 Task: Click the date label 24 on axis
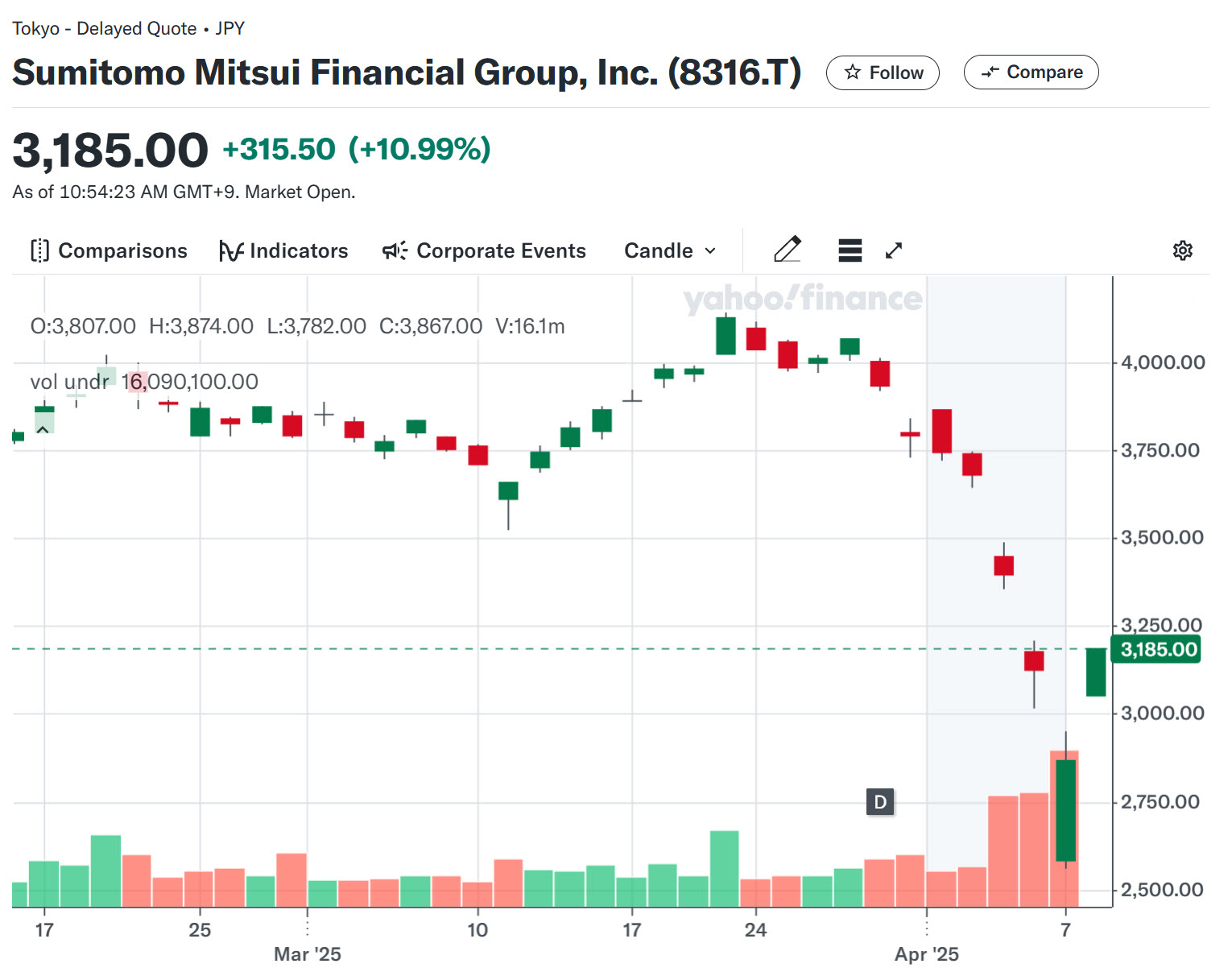pyautogui.click(x=755, y=930)
